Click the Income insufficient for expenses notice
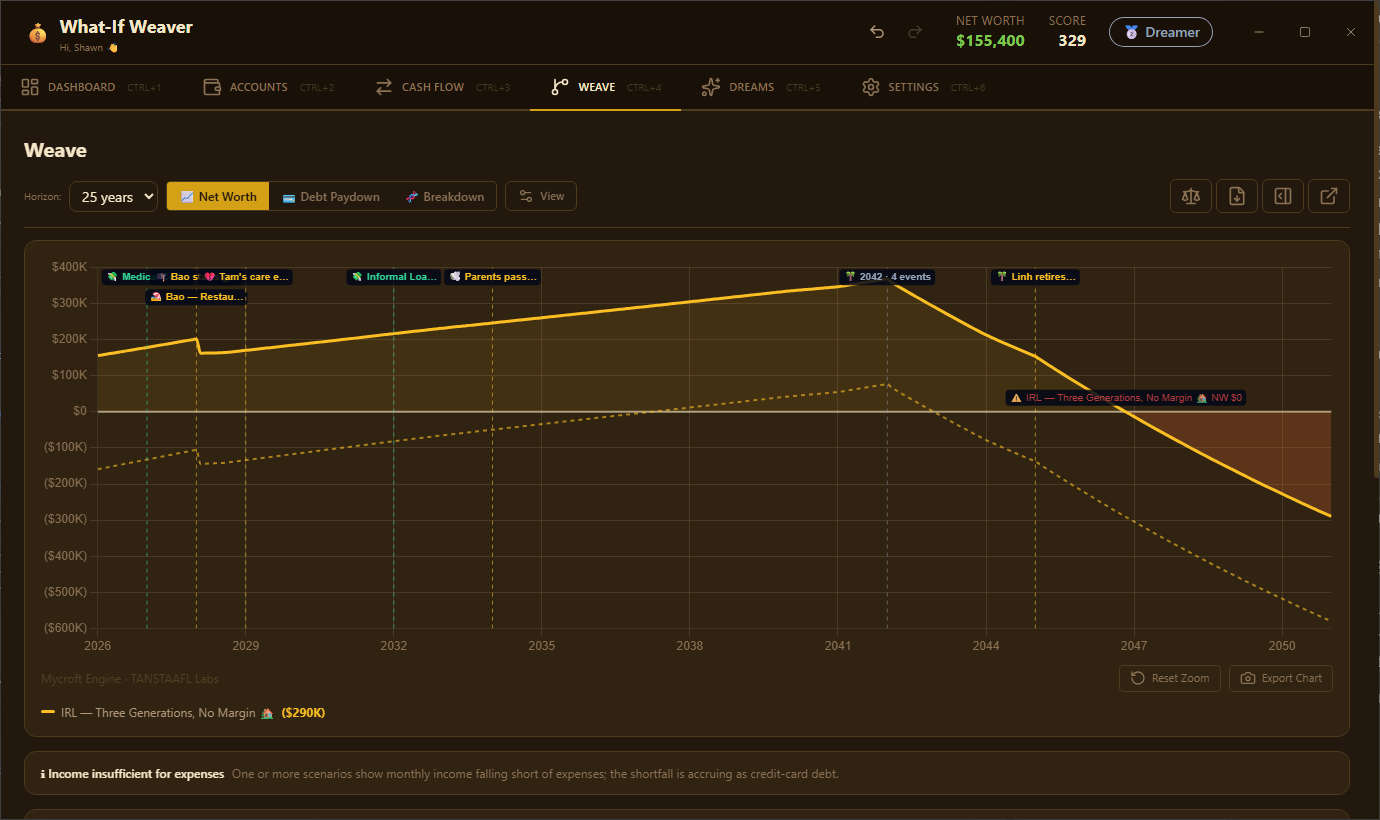Image resolution: width=1380 pixels, height=820 pixels. click(687, 774)
